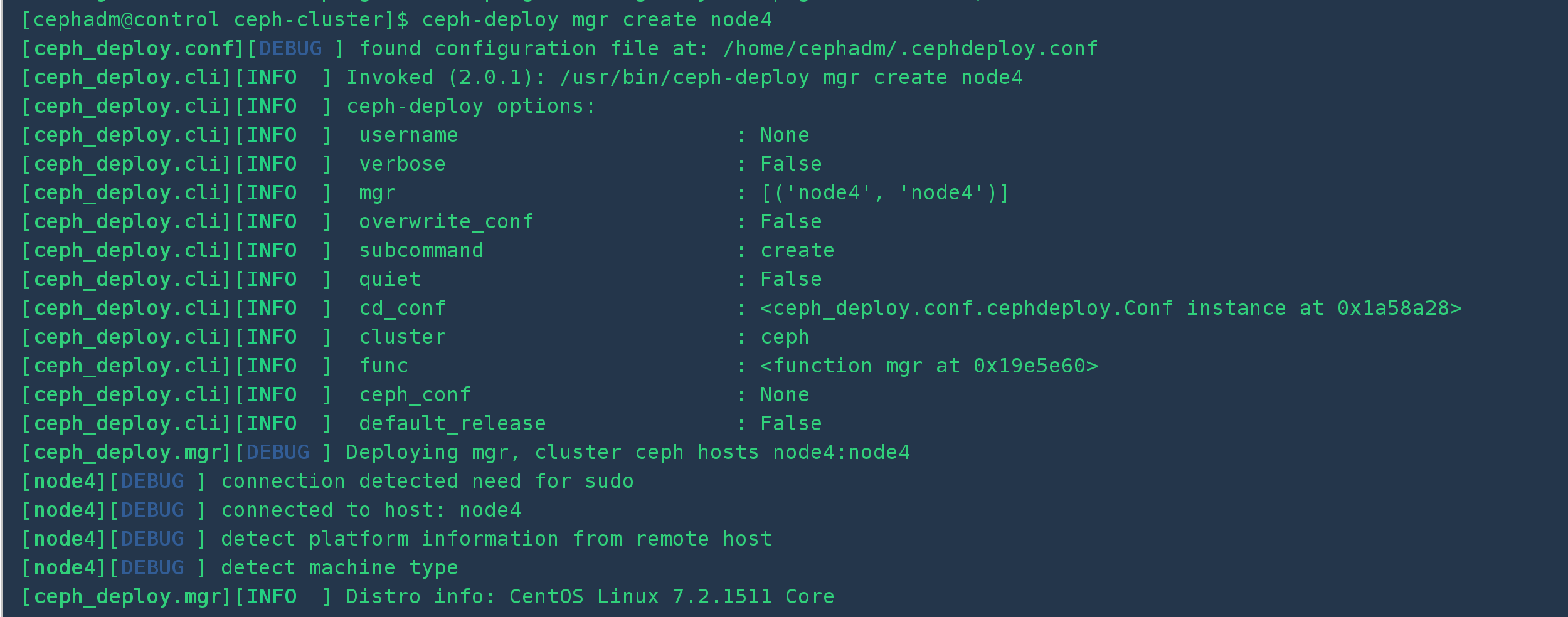Click the "[cephadm@control ceph-cluster]$" shell prompt
This screenshot has height=617, width=1568.
tap(215, 20)
